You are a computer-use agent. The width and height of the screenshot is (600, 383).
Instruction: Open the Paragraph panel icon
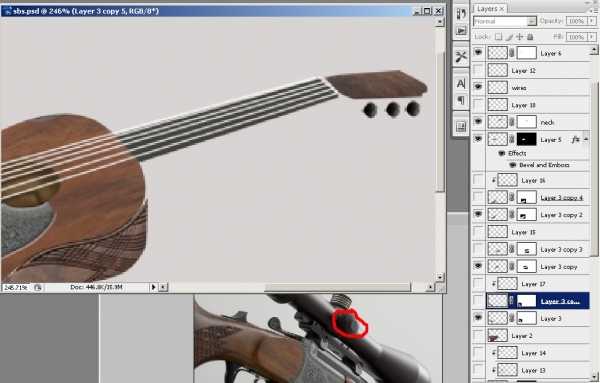click(x=461, y=100)
